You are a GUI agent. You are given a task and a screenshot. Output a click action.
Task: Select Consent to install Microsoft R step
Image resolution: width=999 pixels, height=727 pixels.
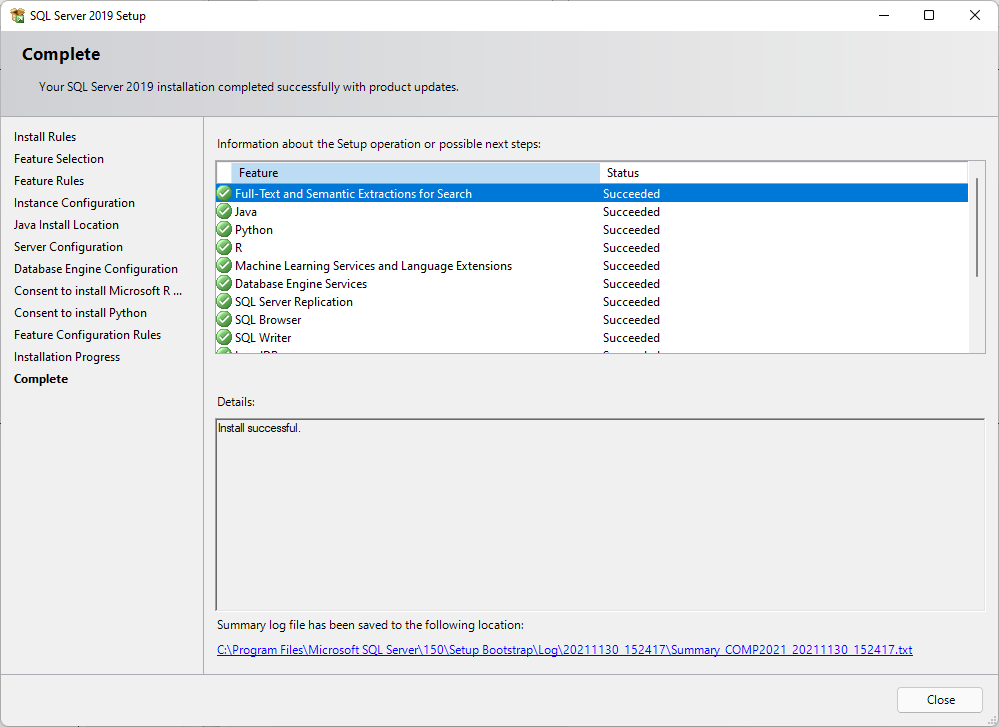coord(98,291)
